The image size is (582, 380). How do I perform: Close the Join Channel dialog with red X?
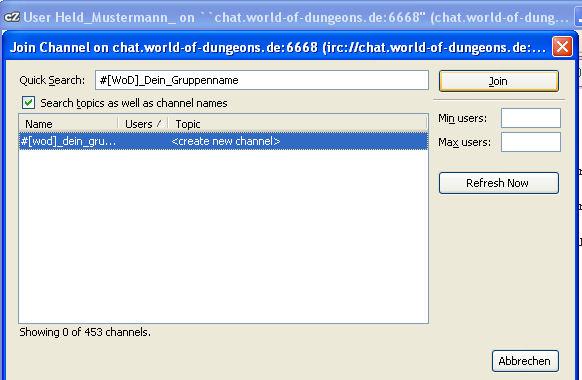[562, 47]
